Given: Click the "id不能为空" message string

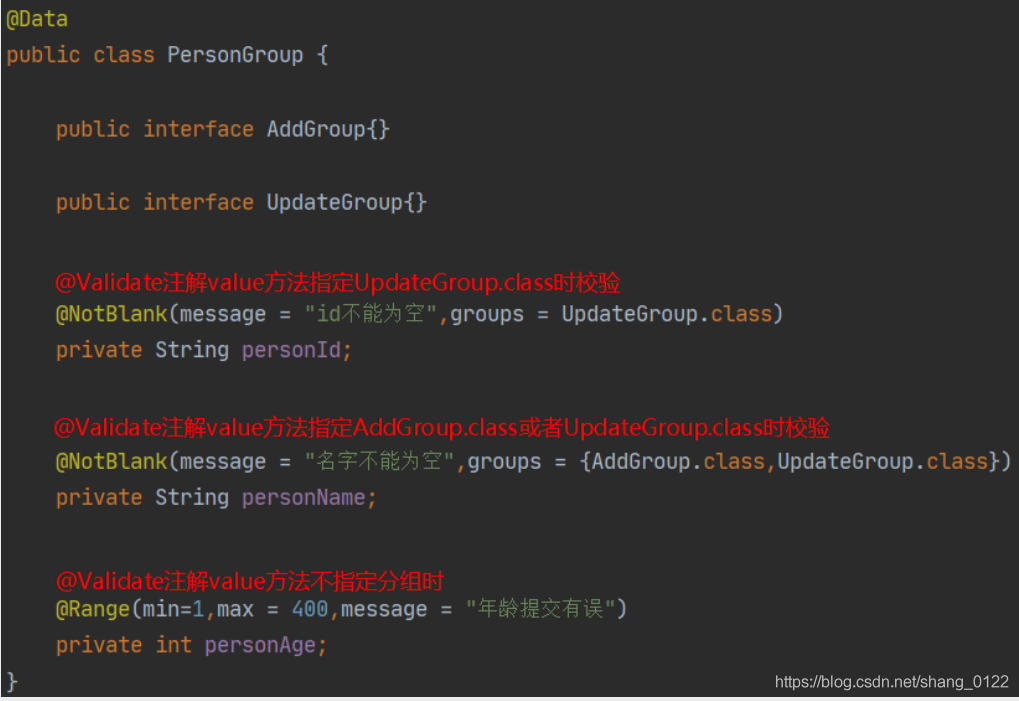Looking at the screenshot, I should [x=371, y=314].
